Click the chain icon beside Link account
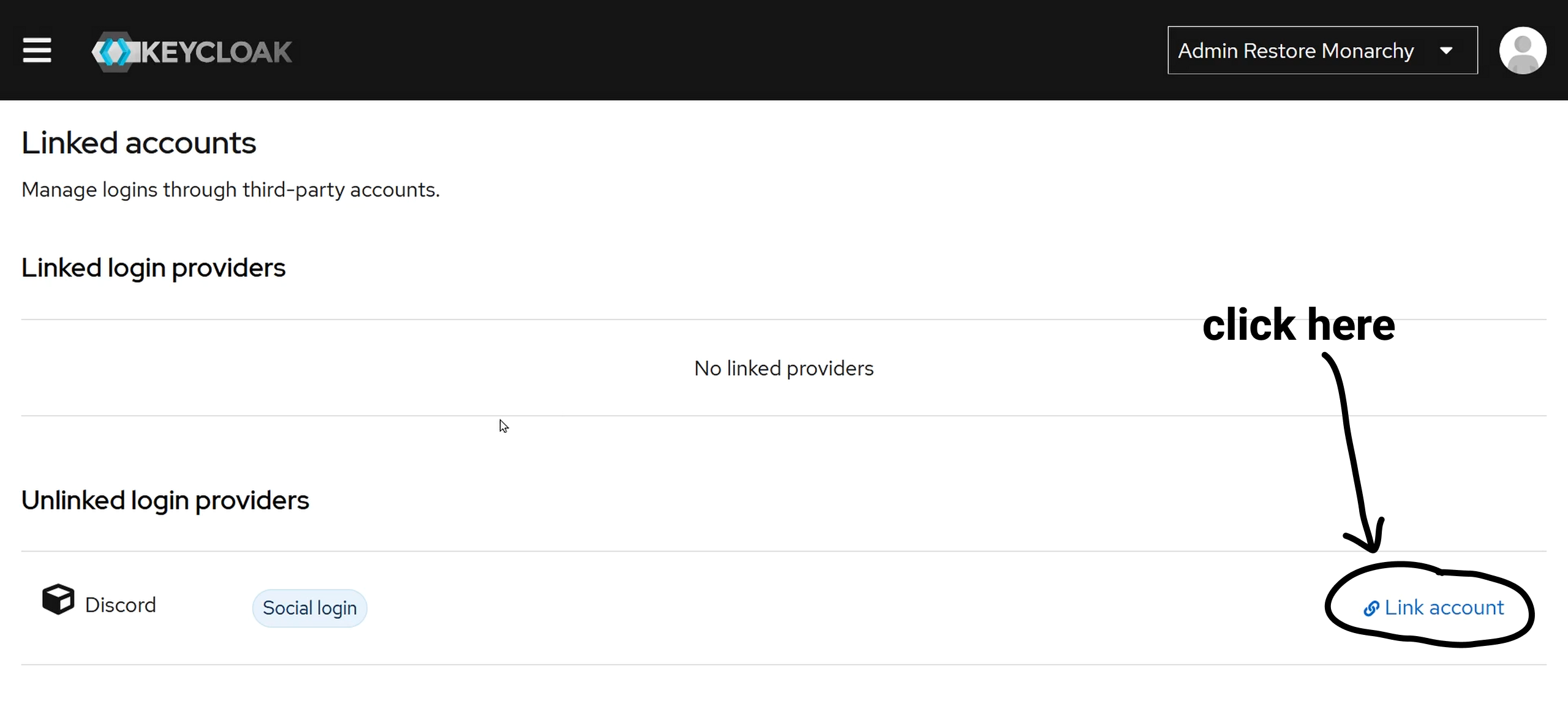 (1371, 608)
